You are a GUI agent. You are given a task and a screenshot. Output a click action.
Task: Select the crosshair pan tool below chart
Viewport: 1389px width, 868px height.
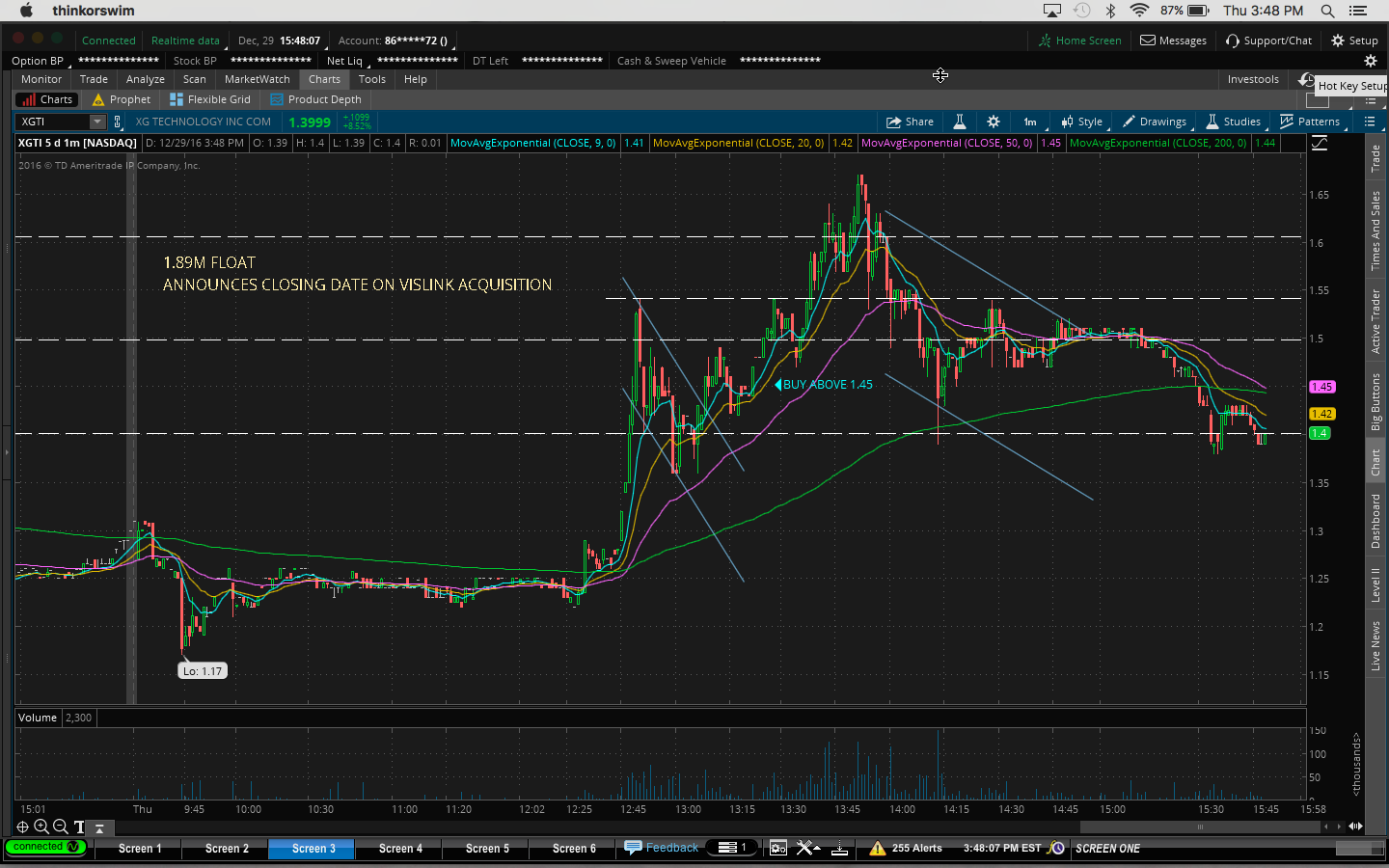[x=22, y=827]
